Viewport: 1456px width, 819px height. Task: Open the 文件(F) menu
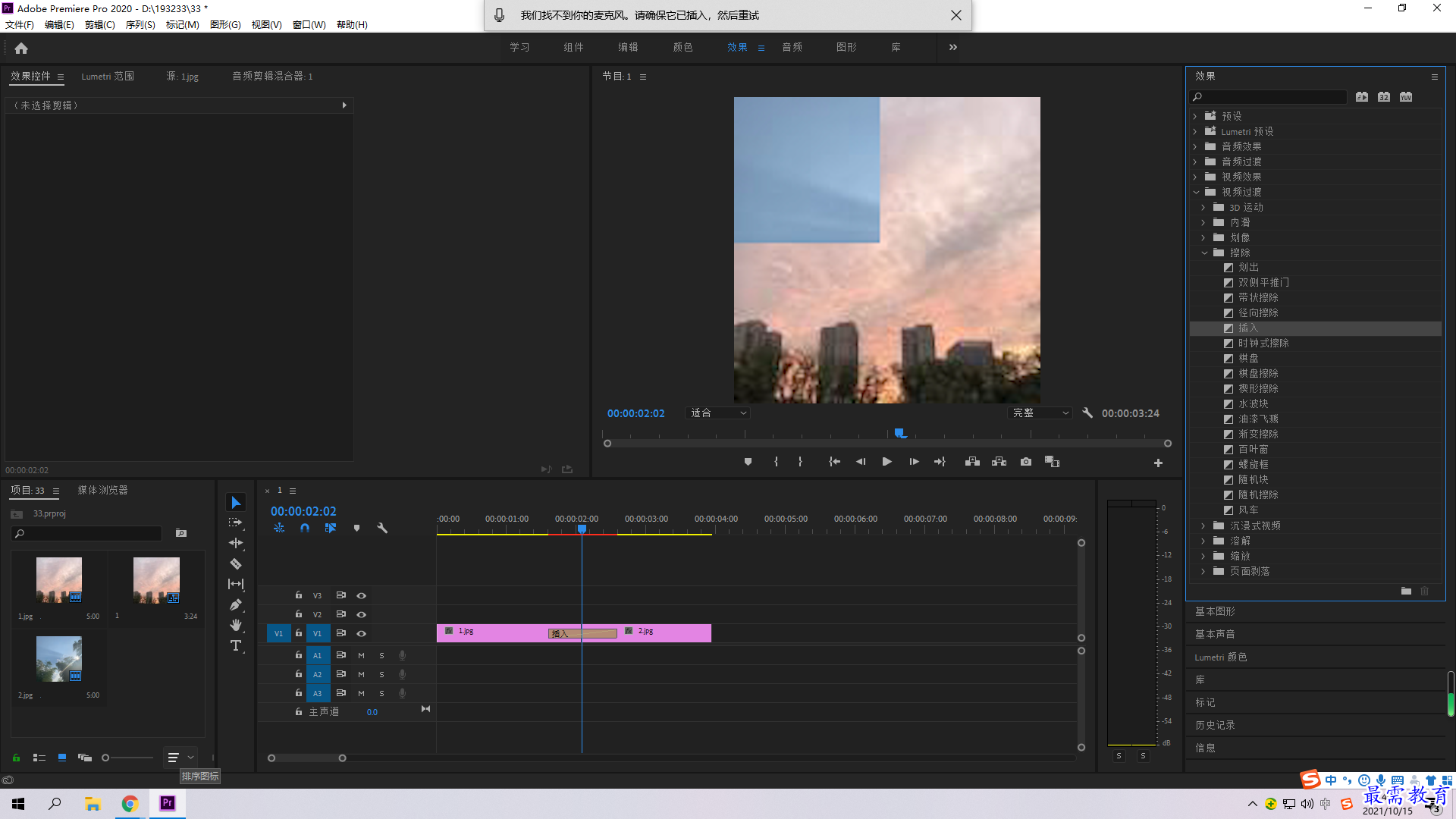tap(20, 25)
